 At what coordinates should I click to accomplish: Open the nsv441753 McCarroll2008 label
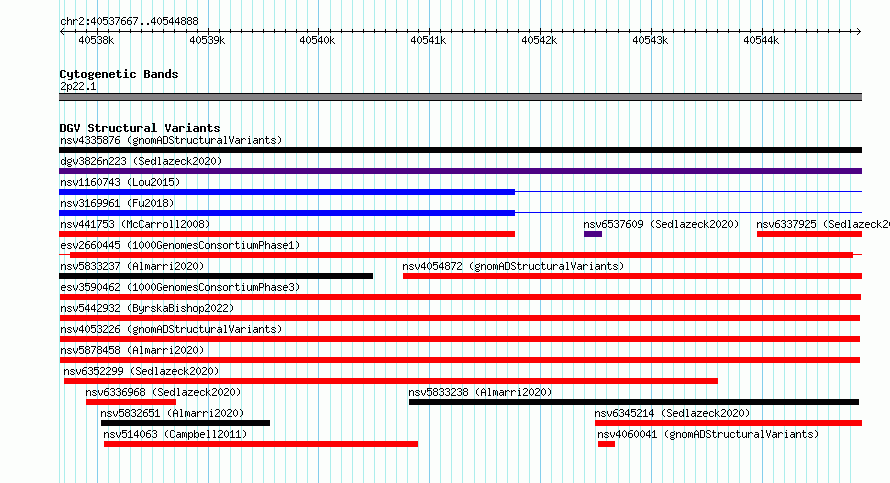135,224
